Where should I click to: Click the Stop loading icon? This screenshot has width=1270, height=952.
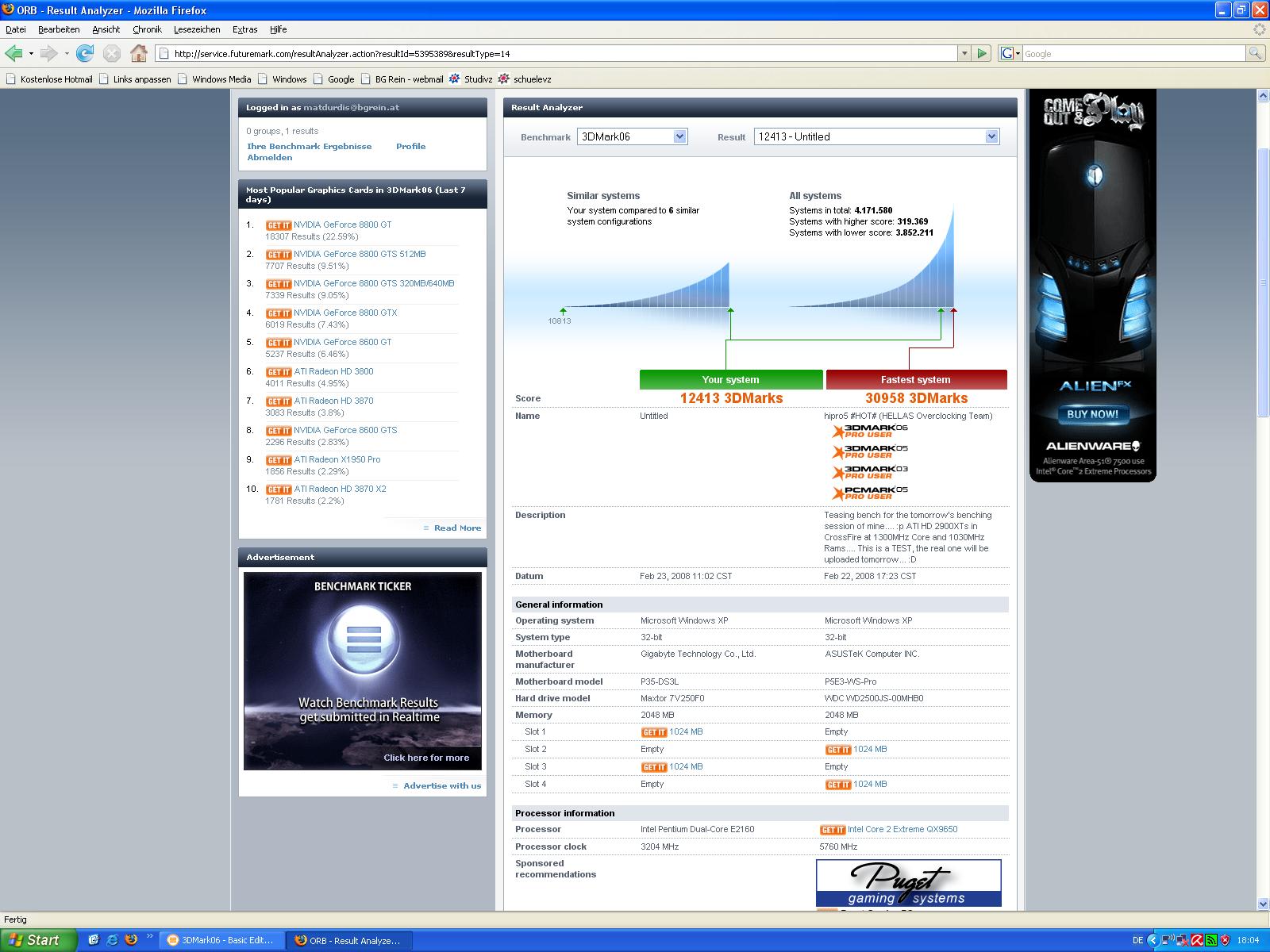(x=112, y=53)
